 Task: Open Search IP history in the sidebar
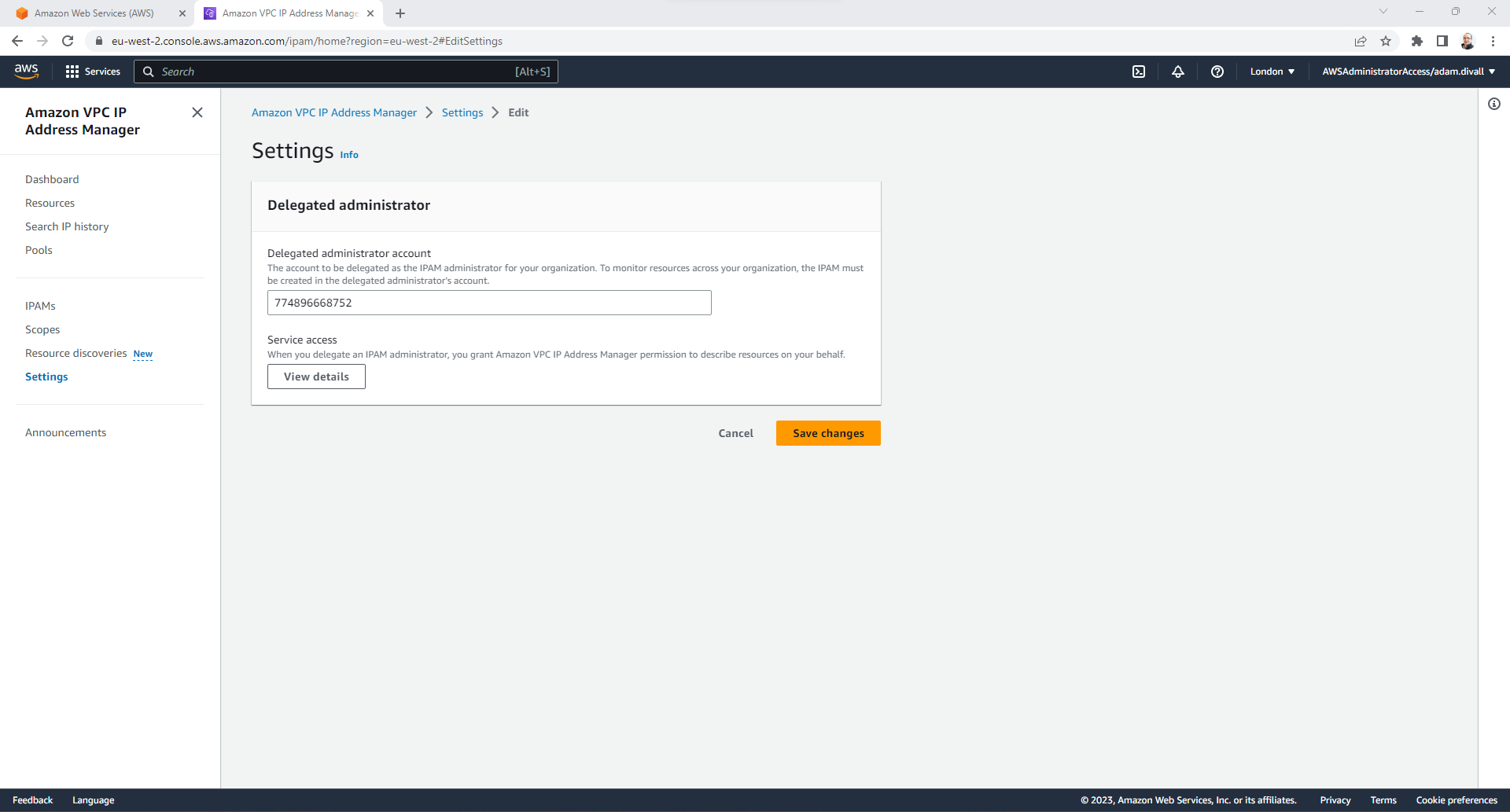click(67, 226)
